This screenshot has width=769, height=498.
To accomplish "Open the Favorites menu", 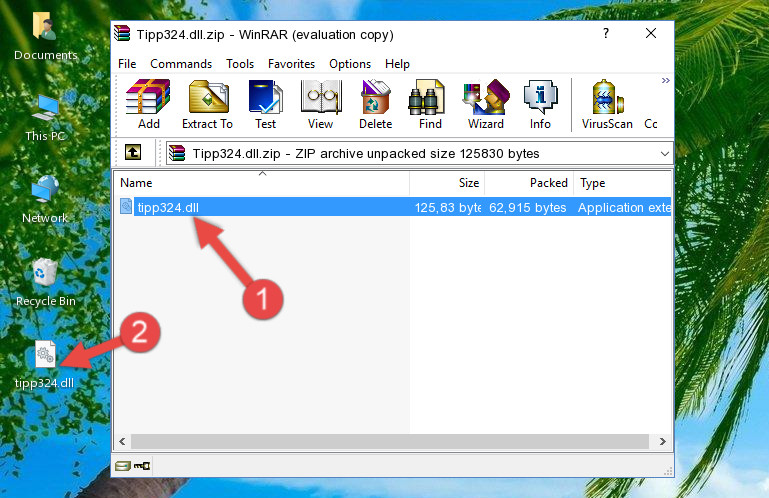I will [291, 64].
